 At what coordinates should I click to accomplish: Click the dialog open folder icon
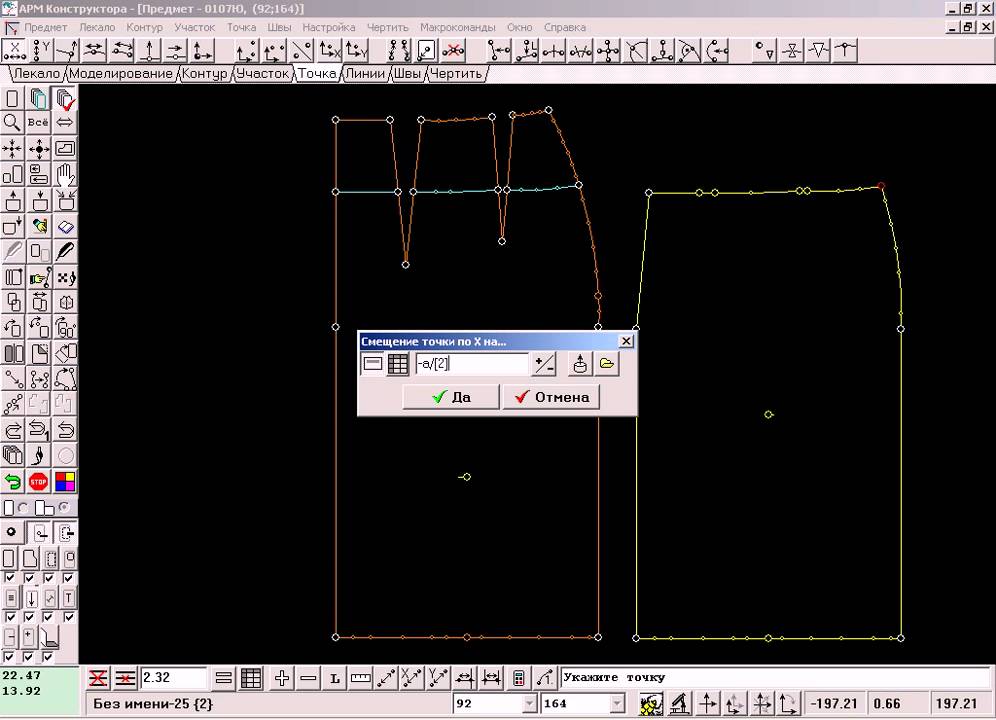click(607, 364)
